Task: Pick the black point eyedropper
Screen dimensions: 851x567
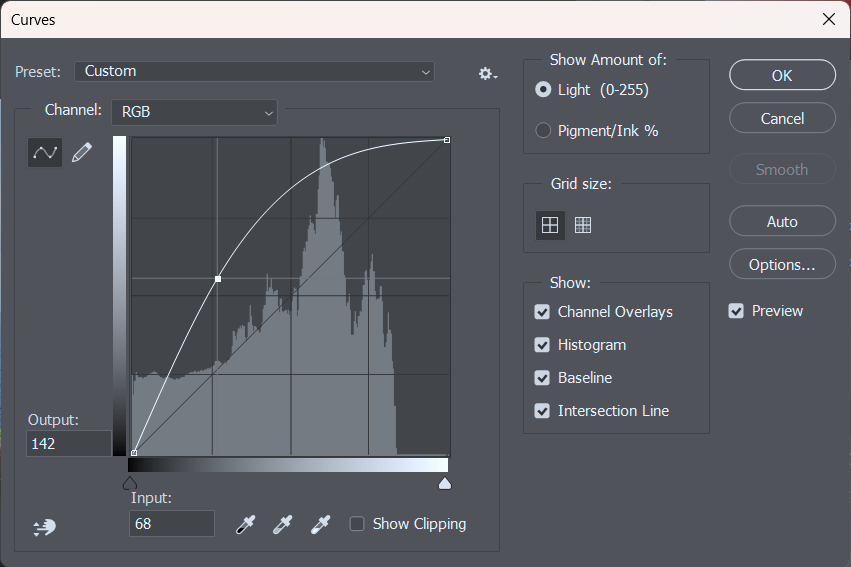Action: 245,525
